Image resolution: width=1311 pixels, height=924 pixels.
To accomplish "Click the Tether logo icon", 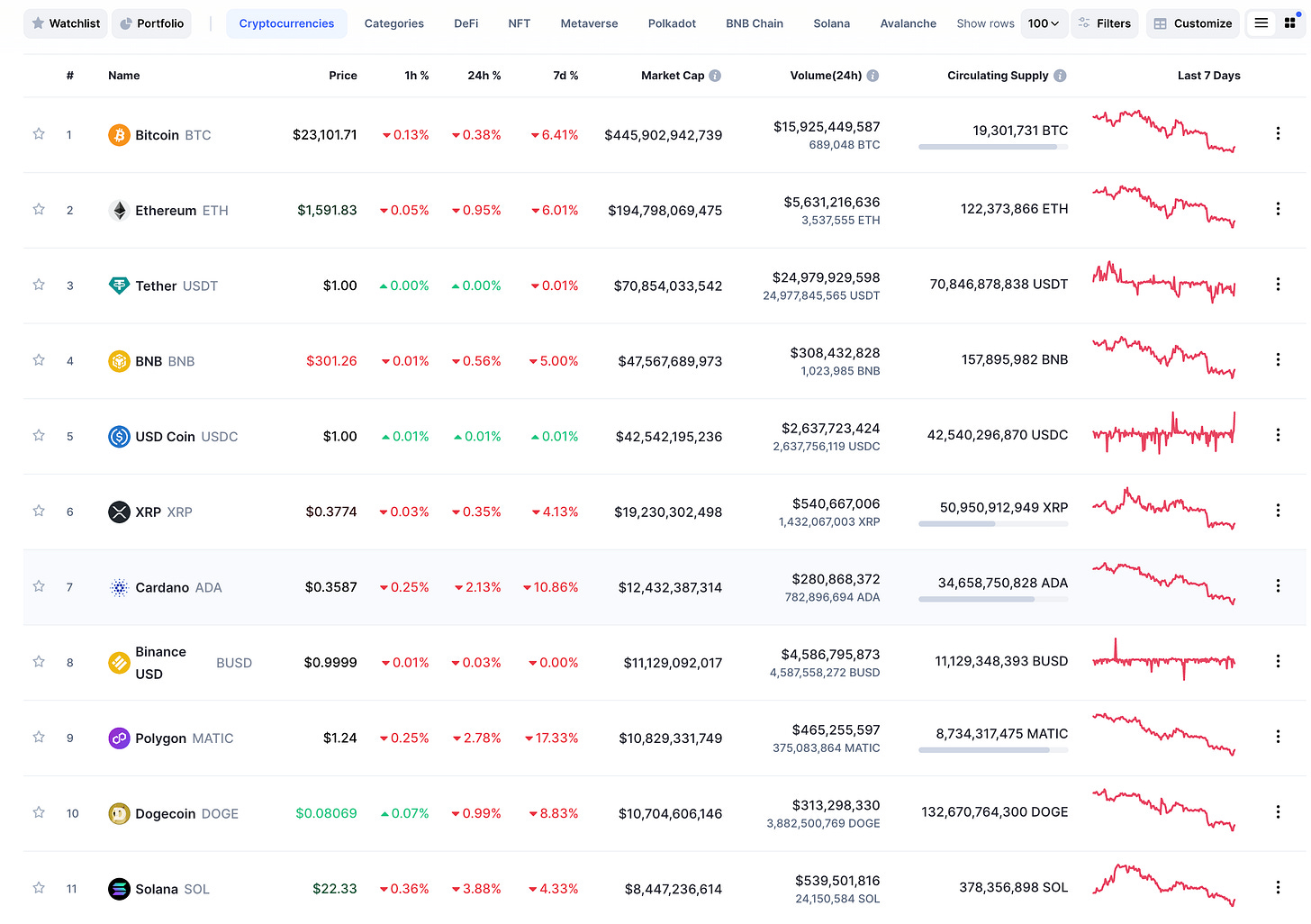I will coord(119,285).
